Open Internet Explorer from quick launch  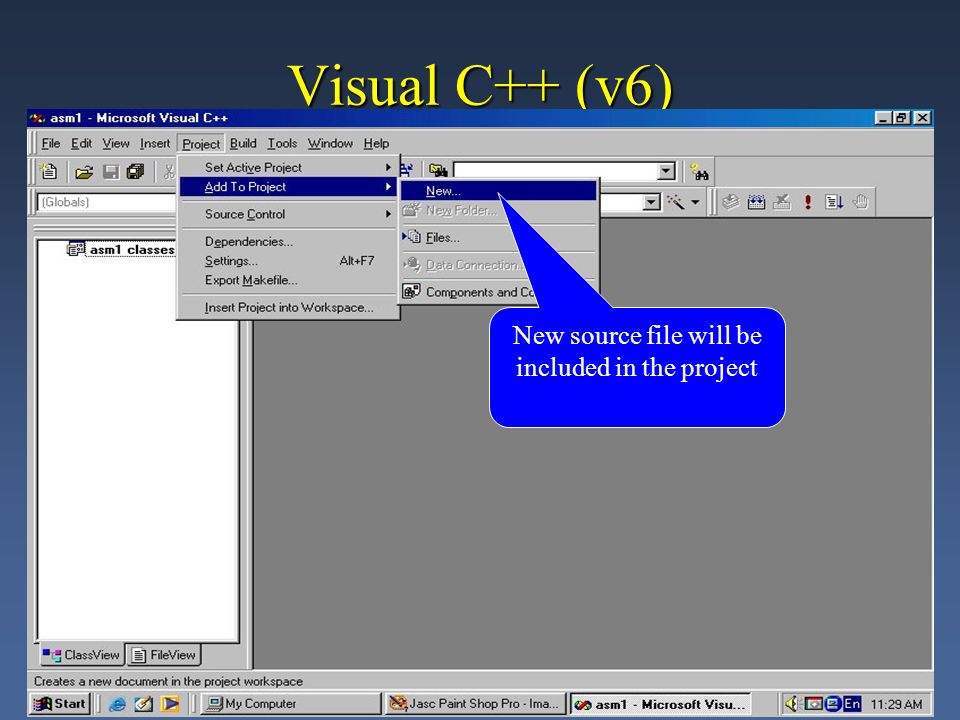pos(116,704)
